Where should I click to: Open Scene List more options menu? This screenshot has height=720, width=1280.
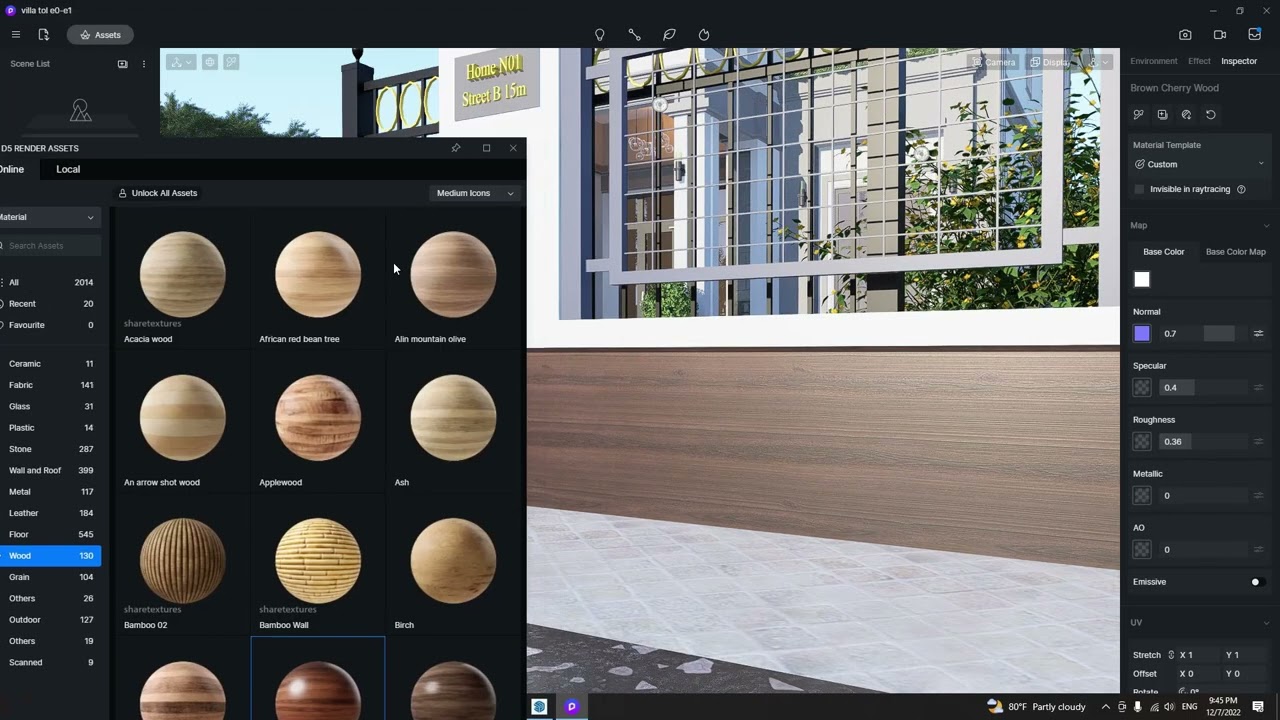coord(144,64)
